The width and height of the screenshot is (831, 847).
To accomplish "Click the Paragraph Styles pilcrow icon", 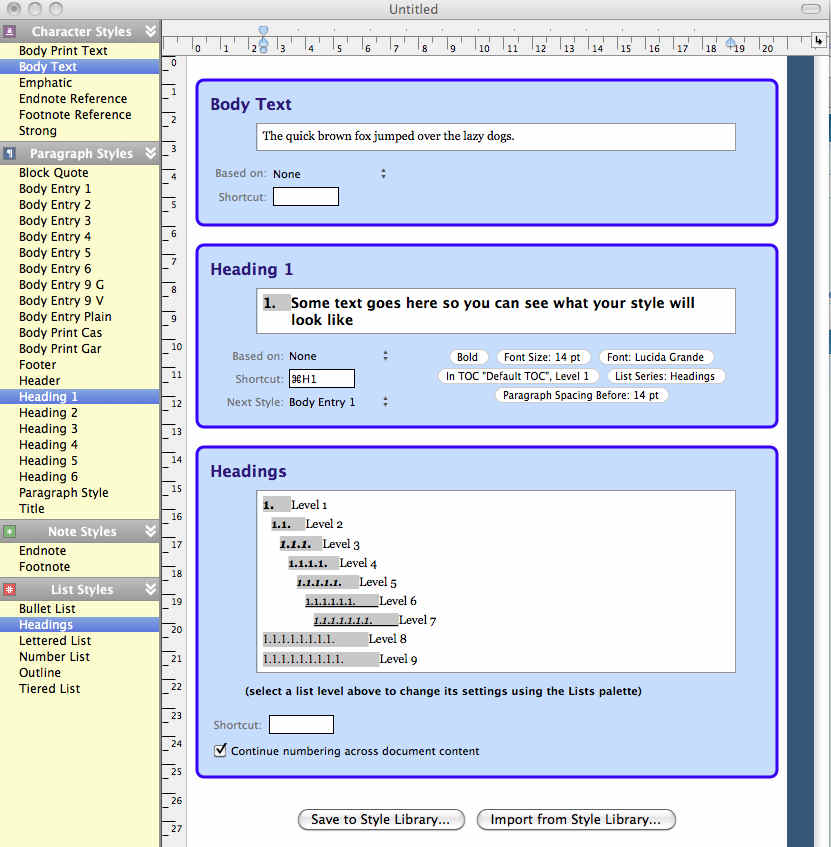I will (10, 153).
